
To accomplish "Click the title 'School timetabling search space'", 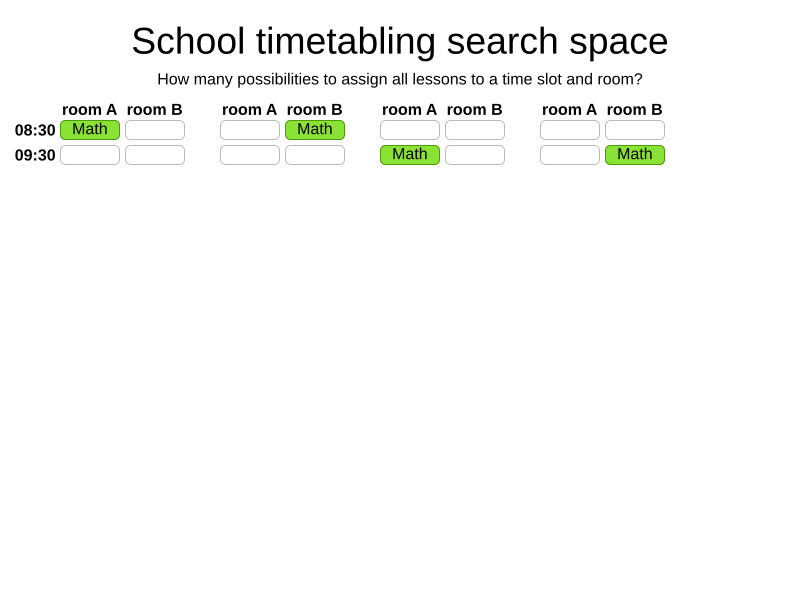I will tap(400, 41).
